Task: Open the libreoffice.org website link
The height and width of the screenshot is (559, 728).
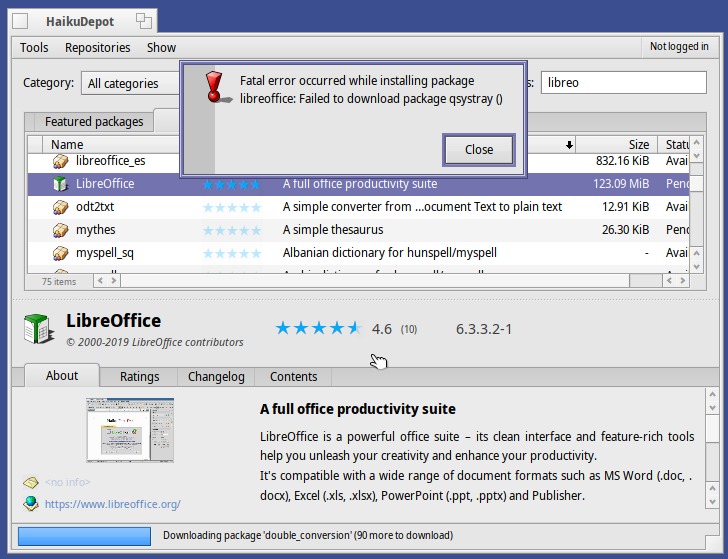Action: [x=112, y=504]
